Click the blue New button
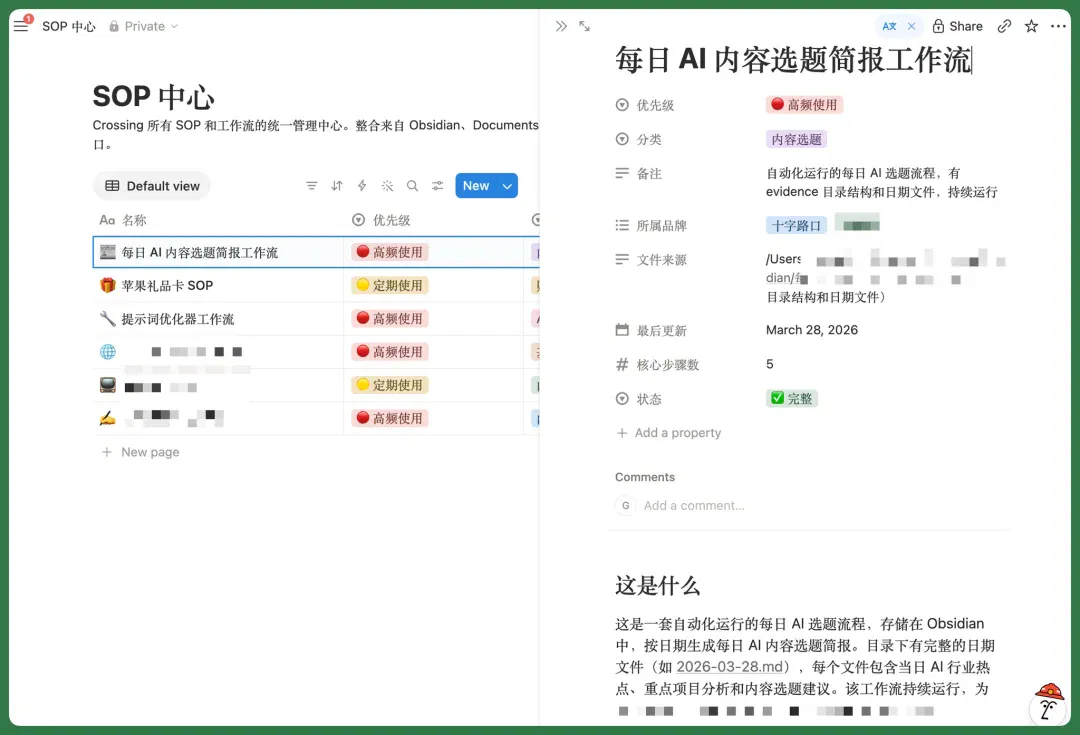 coord(476,186)
